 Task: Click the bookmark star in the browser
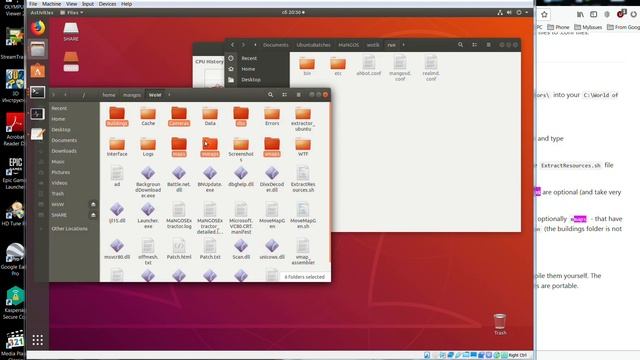pos(544,15)
